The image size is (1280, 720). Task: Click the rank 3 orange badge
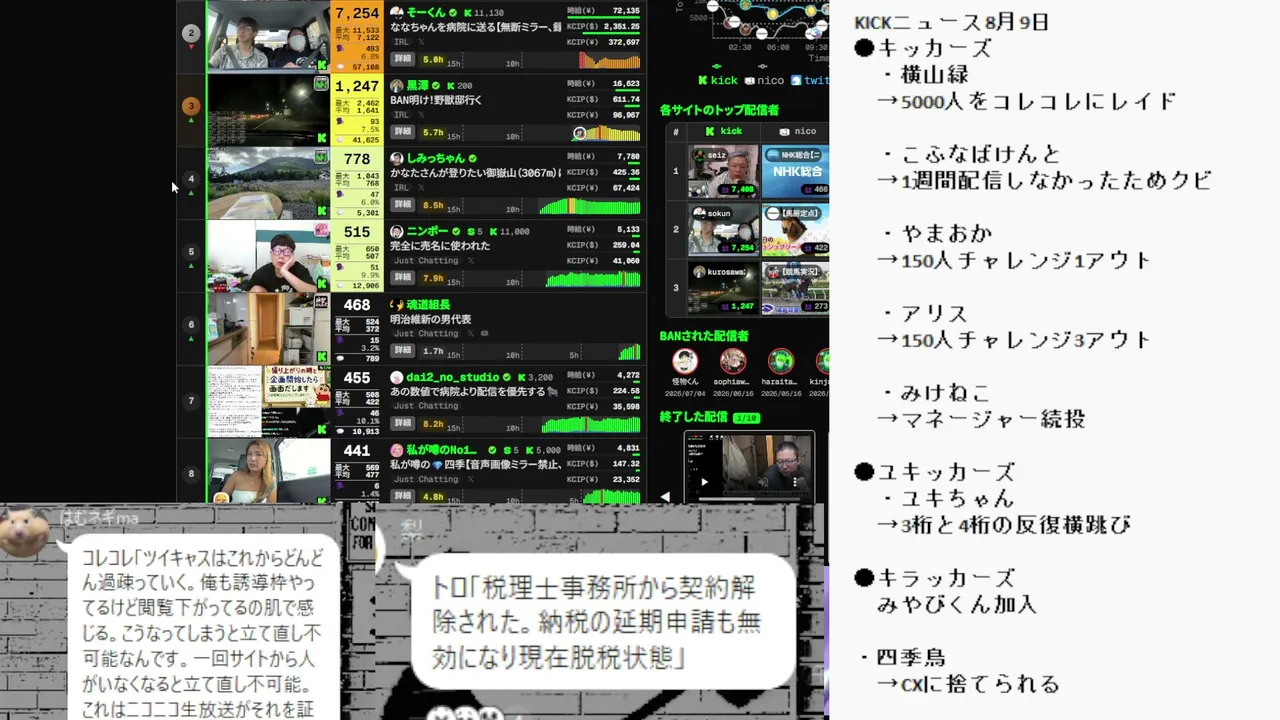coord(191,106)
